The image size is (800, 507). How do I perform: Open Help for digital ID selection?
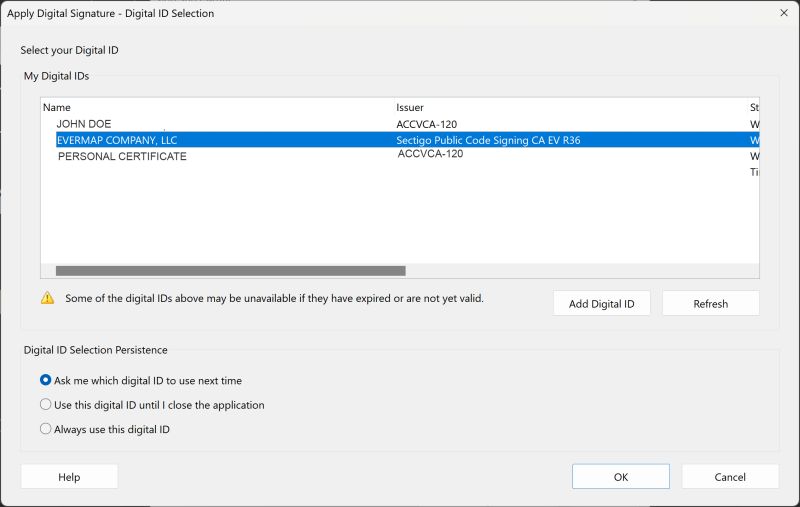(69, 477)
